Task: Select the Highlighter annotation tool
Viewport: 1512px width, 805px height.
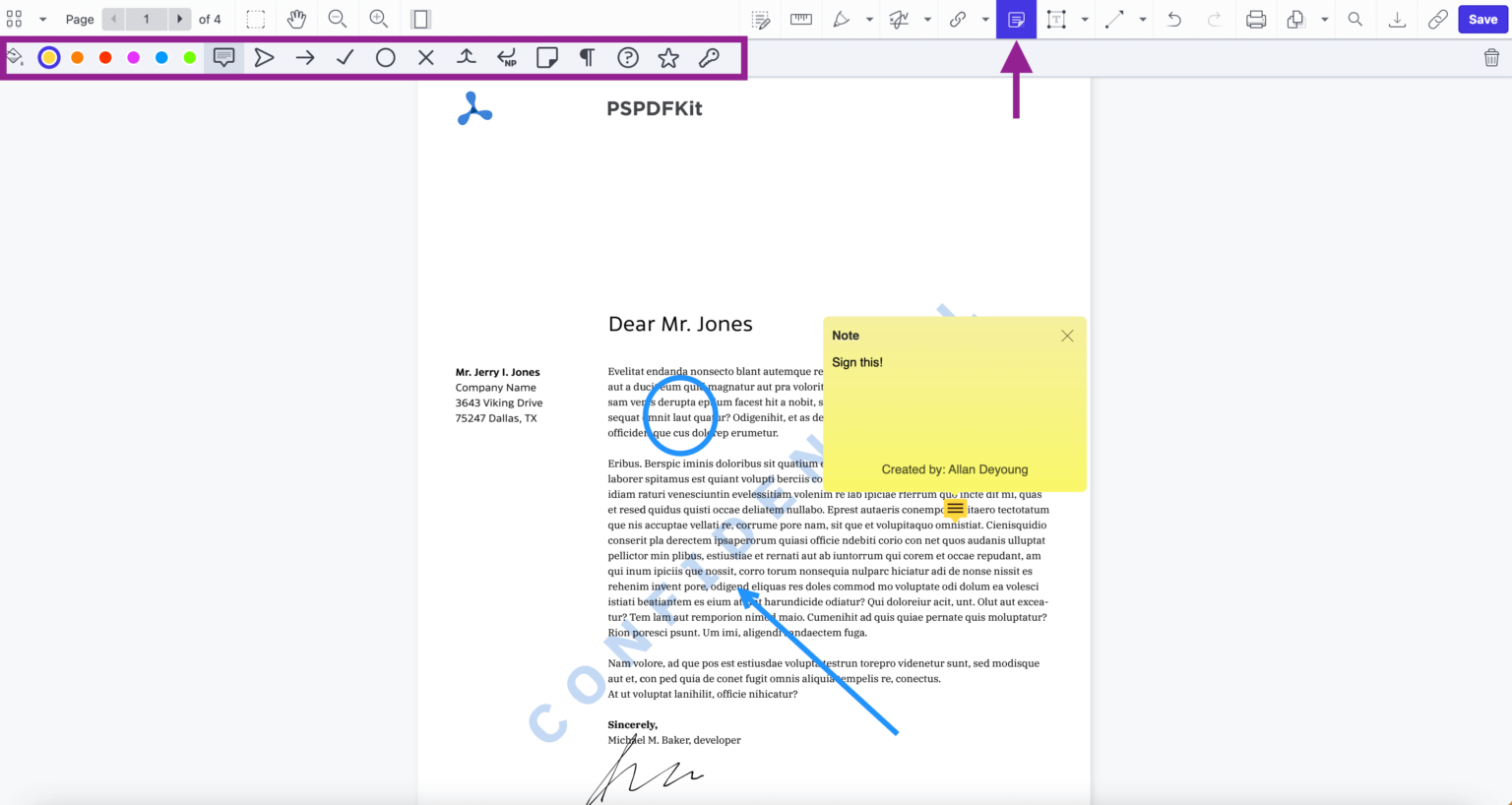Action: [x=840, y=19]
